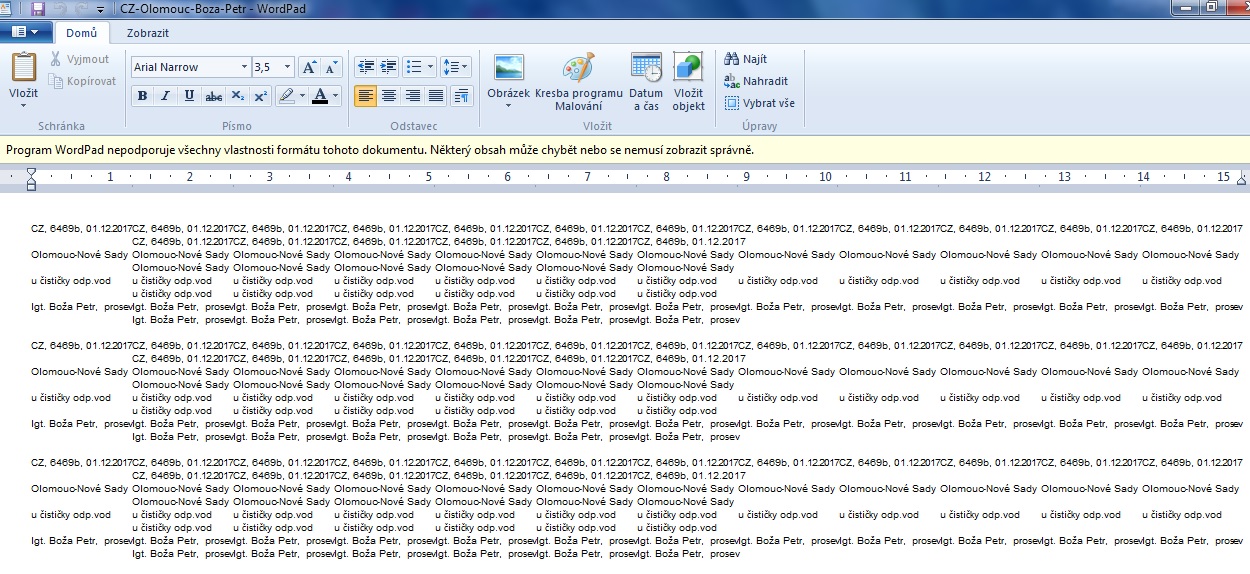This screenshot has height=574, width=1250.
Task: Click the Vložit objekt insert object icon
Action: pyautogui.click(x=688, y=68)
